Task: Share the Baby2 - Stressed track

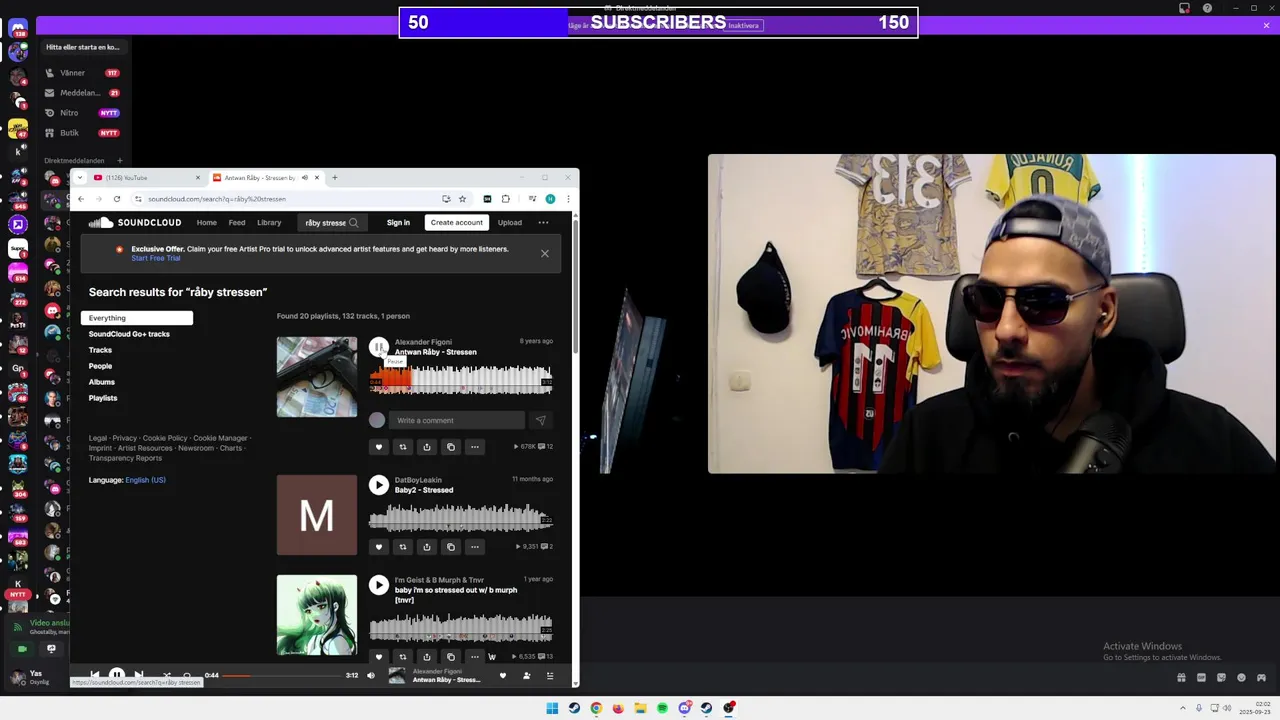Action: [426, 547]
